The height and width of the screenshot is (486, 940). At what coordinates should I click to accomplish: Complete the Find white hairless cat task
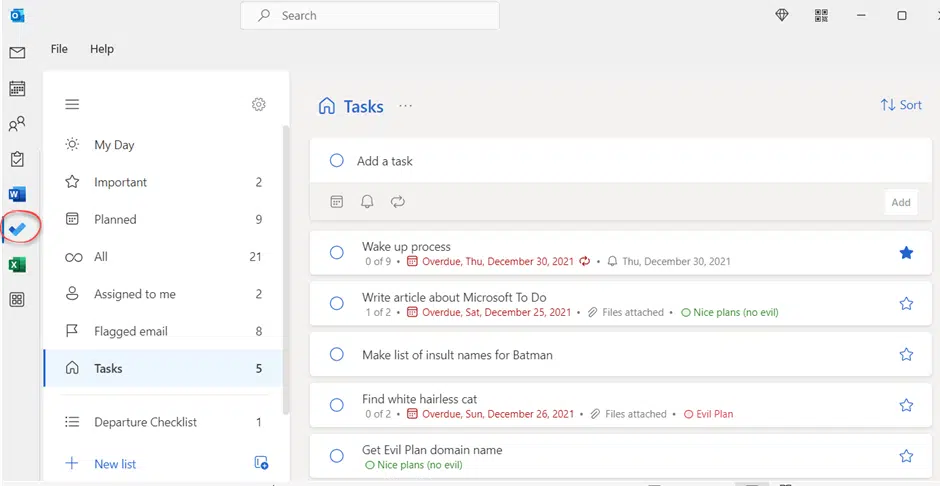tap(337, 406)
